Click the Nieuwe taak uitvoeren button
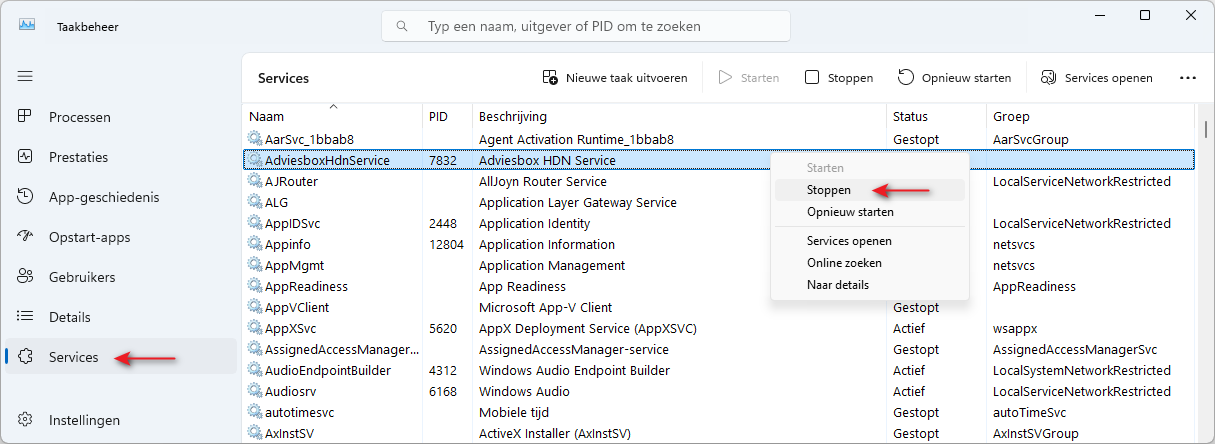 coord(615,77)
